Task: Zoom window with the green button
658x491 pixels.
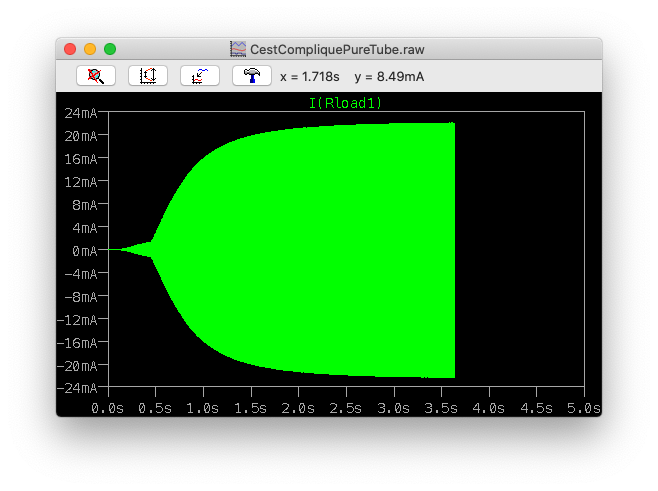Action: [x=110, y=49]
